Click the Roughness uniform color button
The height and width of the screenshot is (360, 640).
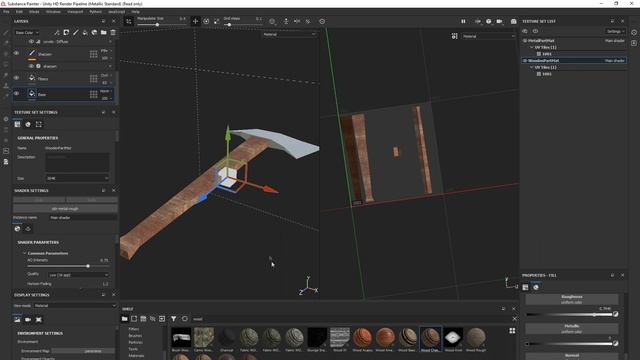click(571, 299)
